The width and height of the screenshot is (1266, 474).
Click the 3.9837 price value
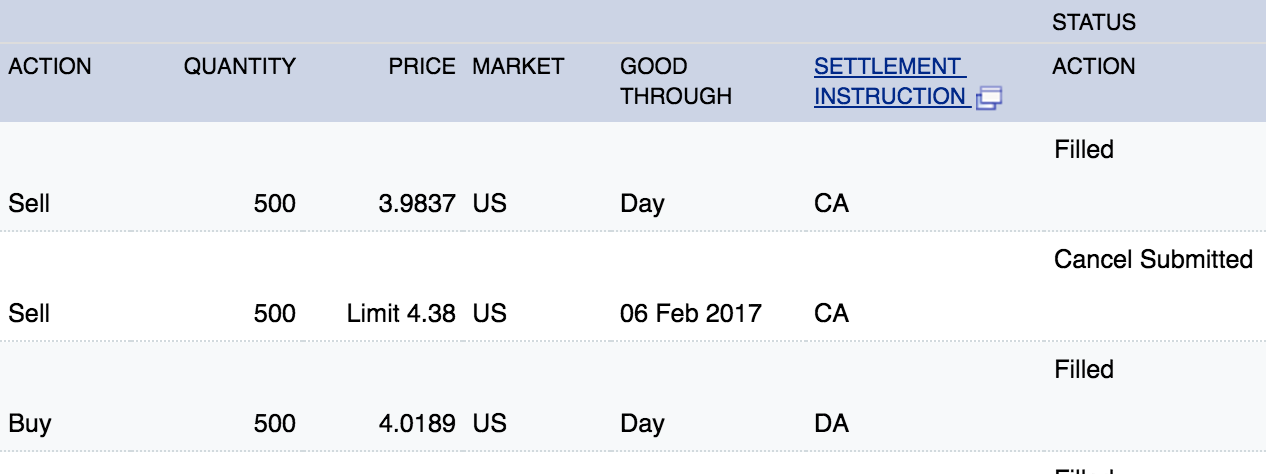(417, 204)
